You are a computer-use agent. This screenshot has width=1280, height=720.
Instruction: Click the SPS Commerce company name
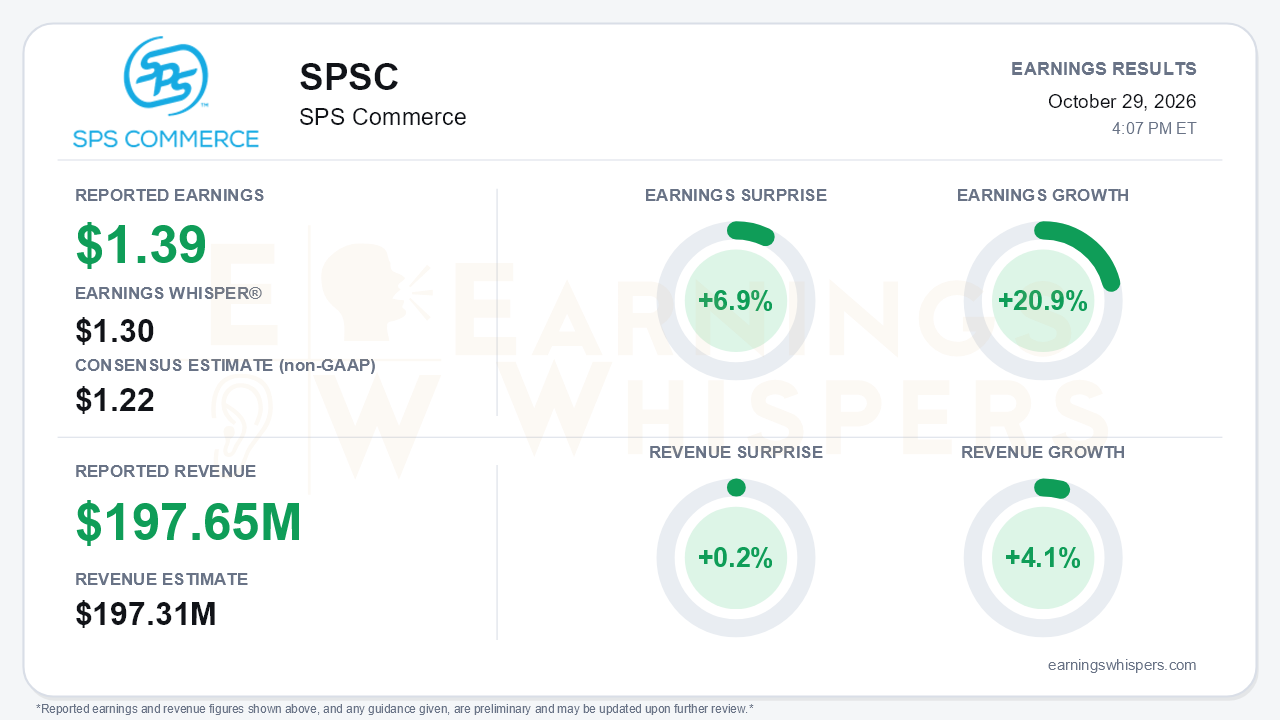(x=383, y=117)
